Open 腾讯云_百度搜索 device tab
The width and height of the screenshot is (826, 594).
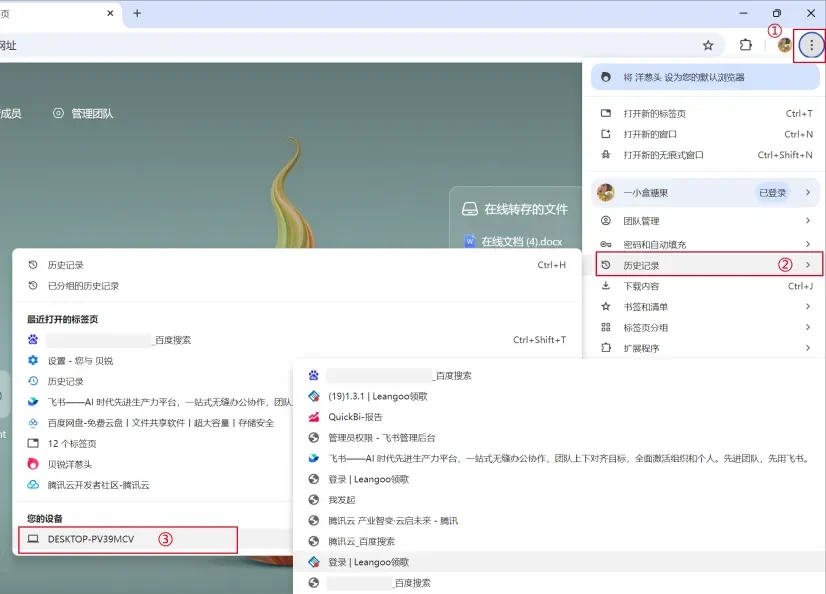click(x=558, y=541)
